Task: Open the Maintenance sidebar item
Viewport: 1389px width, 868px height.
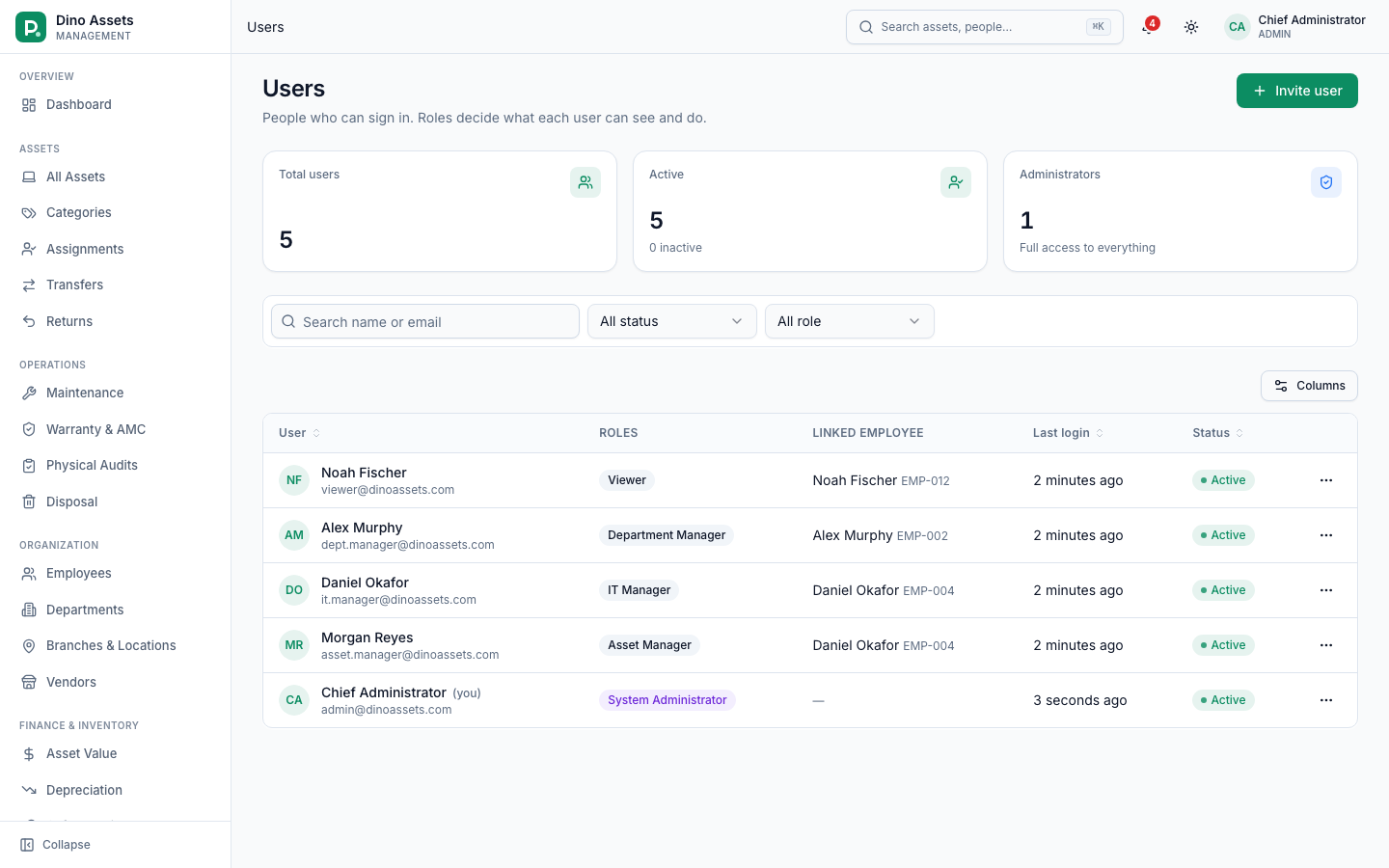Action: point(115,393)
